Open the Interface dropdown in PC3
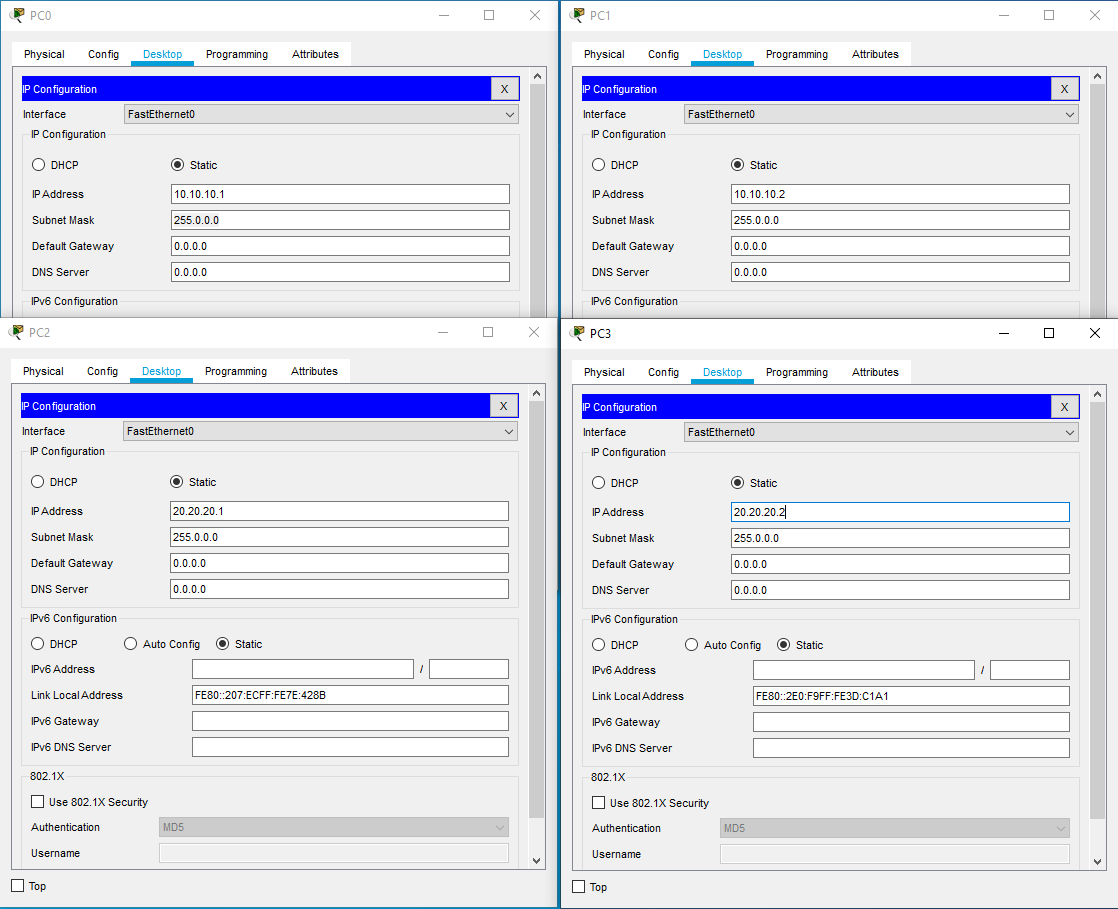This screenshot has height=909, width=1118. [x=881, y=432]
